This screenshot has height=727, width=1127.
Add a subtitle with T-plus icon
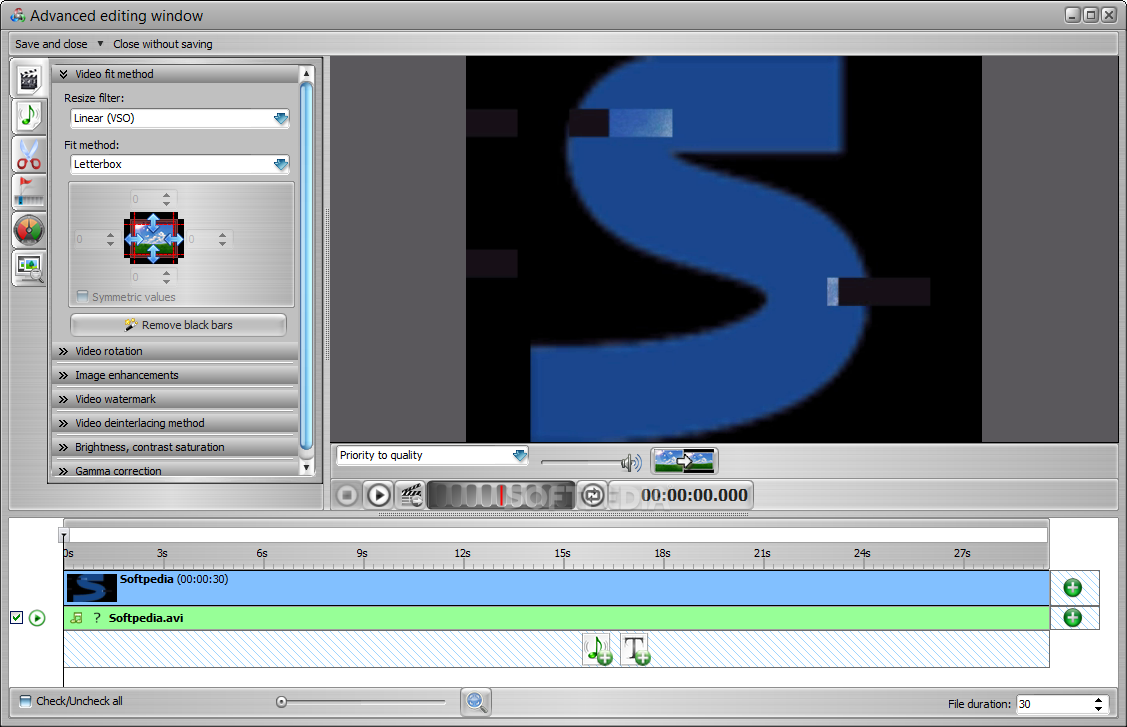coord(635,649)
